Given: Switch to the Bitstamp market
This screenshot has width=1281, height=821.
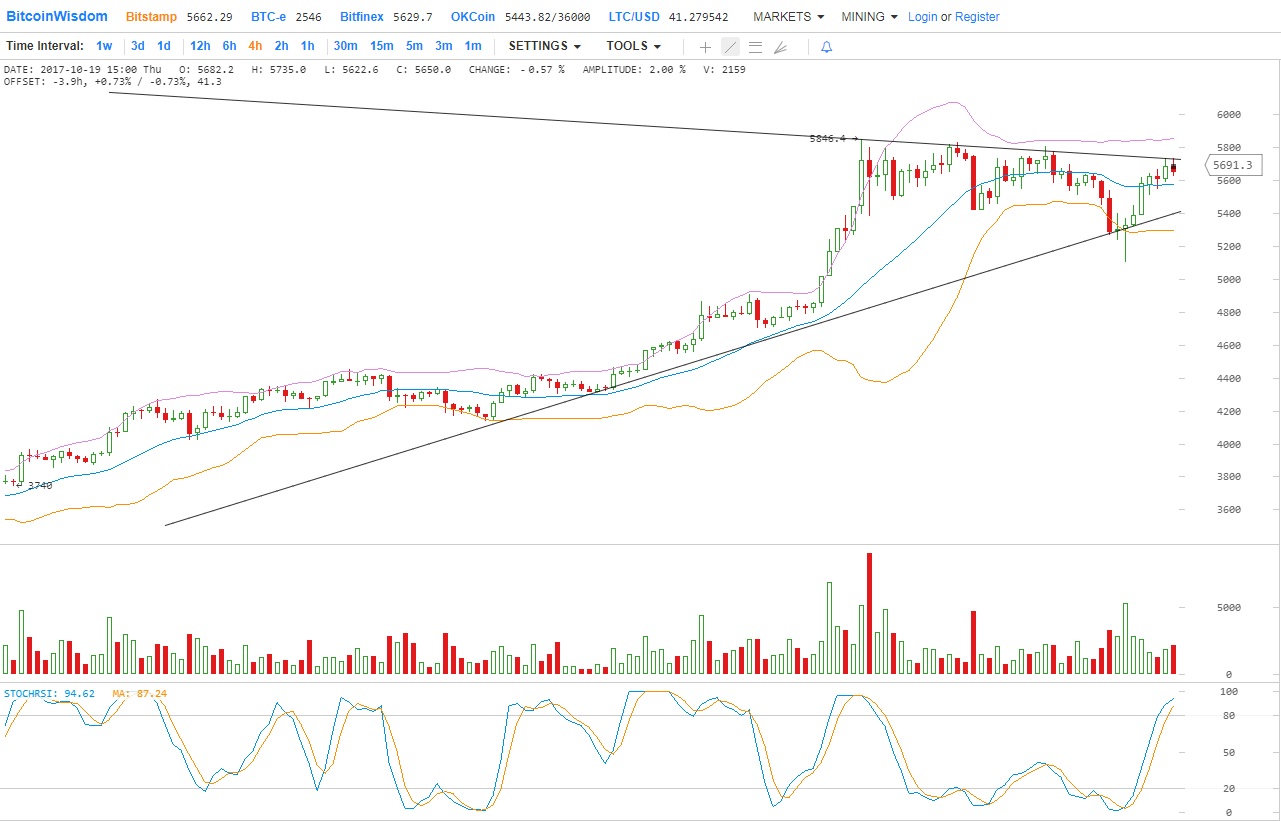Looking at the screenshot, I should [150, 17].
